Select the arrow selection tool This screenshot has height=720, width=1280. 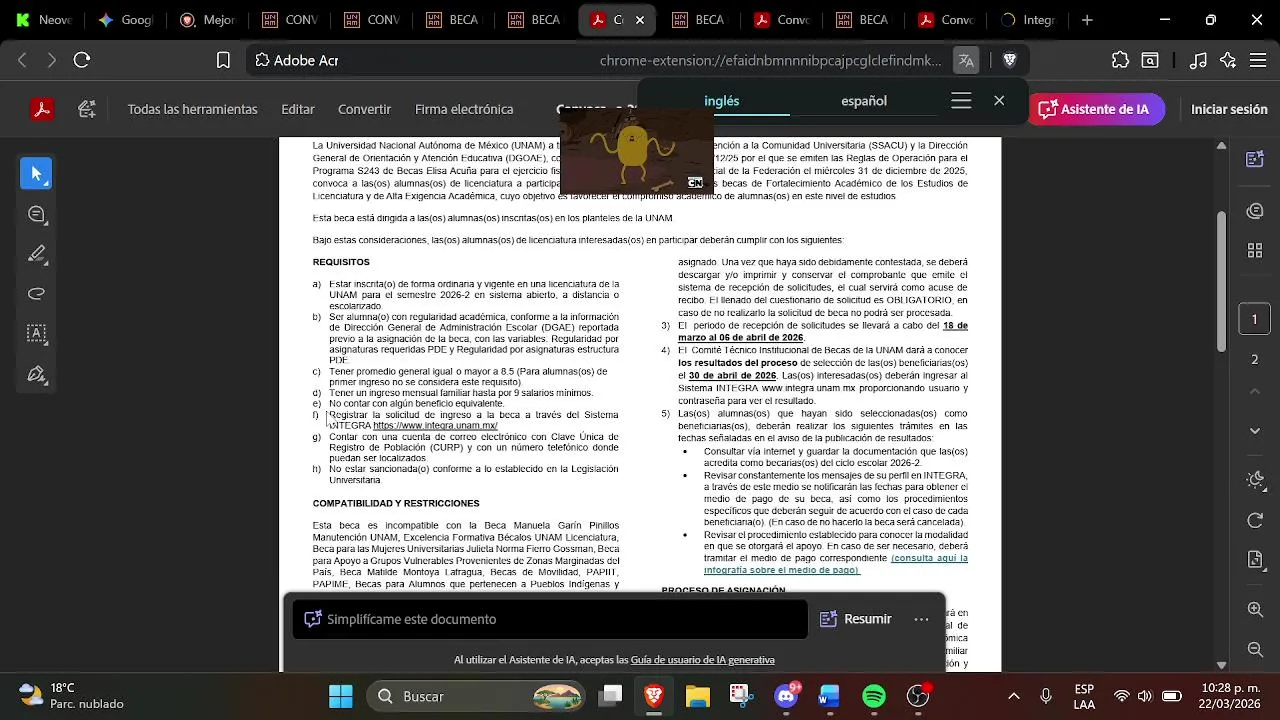point(36,174)
